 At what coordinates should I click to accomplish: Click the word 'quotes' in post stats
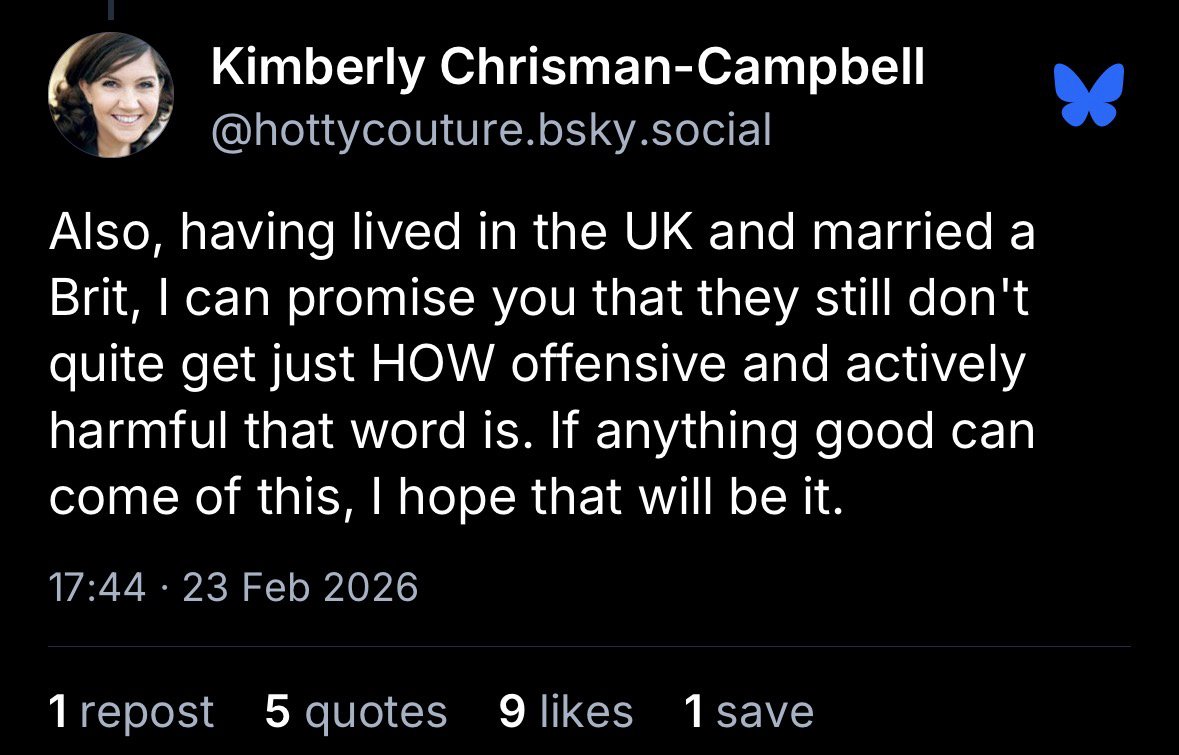click(x=375, y=711)
